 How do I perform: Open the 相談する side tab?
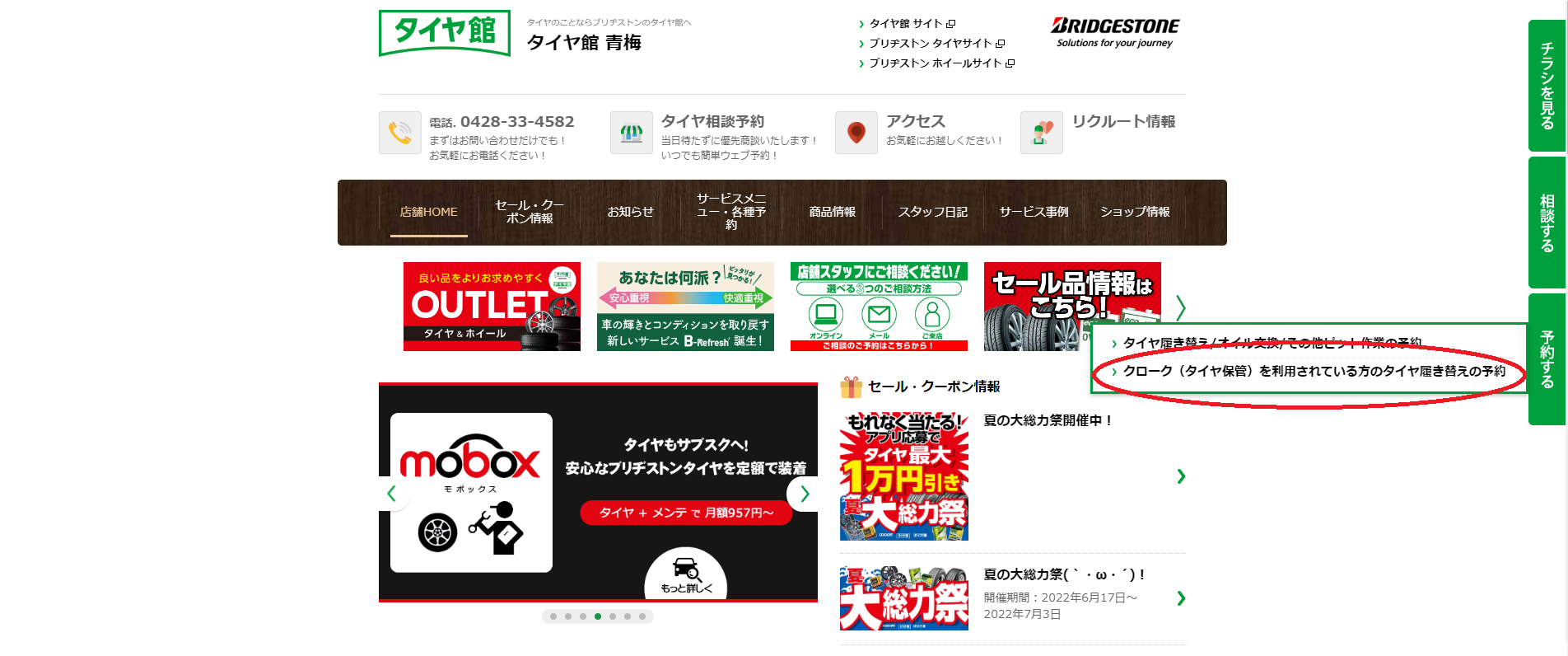(1547, 223)
